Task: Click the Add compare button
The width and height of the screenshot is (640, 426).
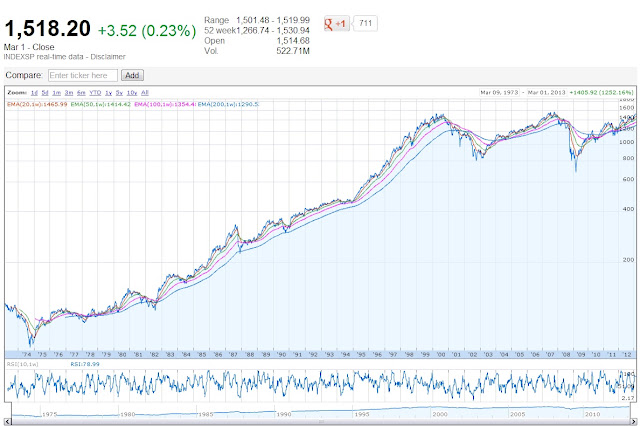Action: point(132,75)
